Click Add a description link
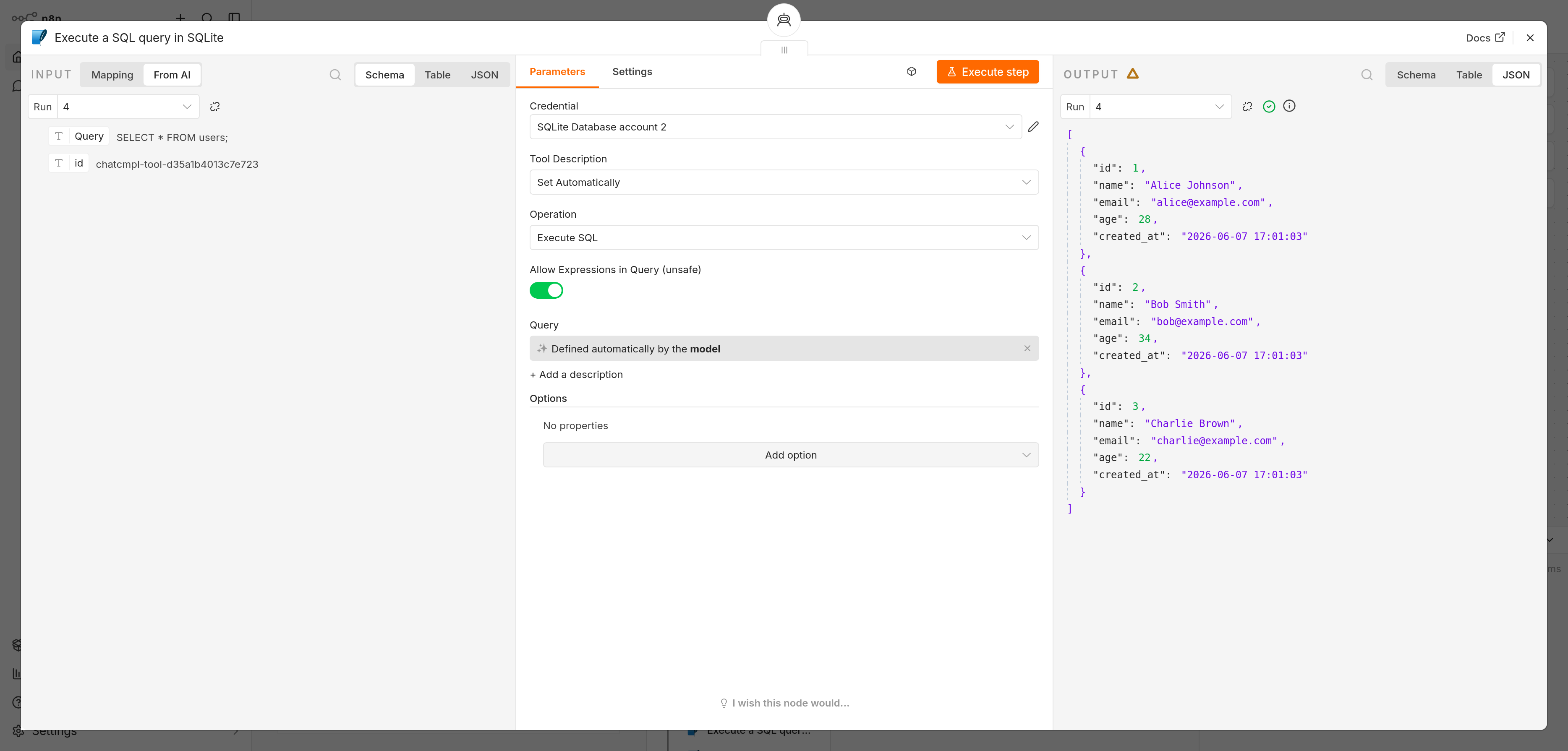The width and height of the screenshot is (1568, 751). [x=576, y=374]
